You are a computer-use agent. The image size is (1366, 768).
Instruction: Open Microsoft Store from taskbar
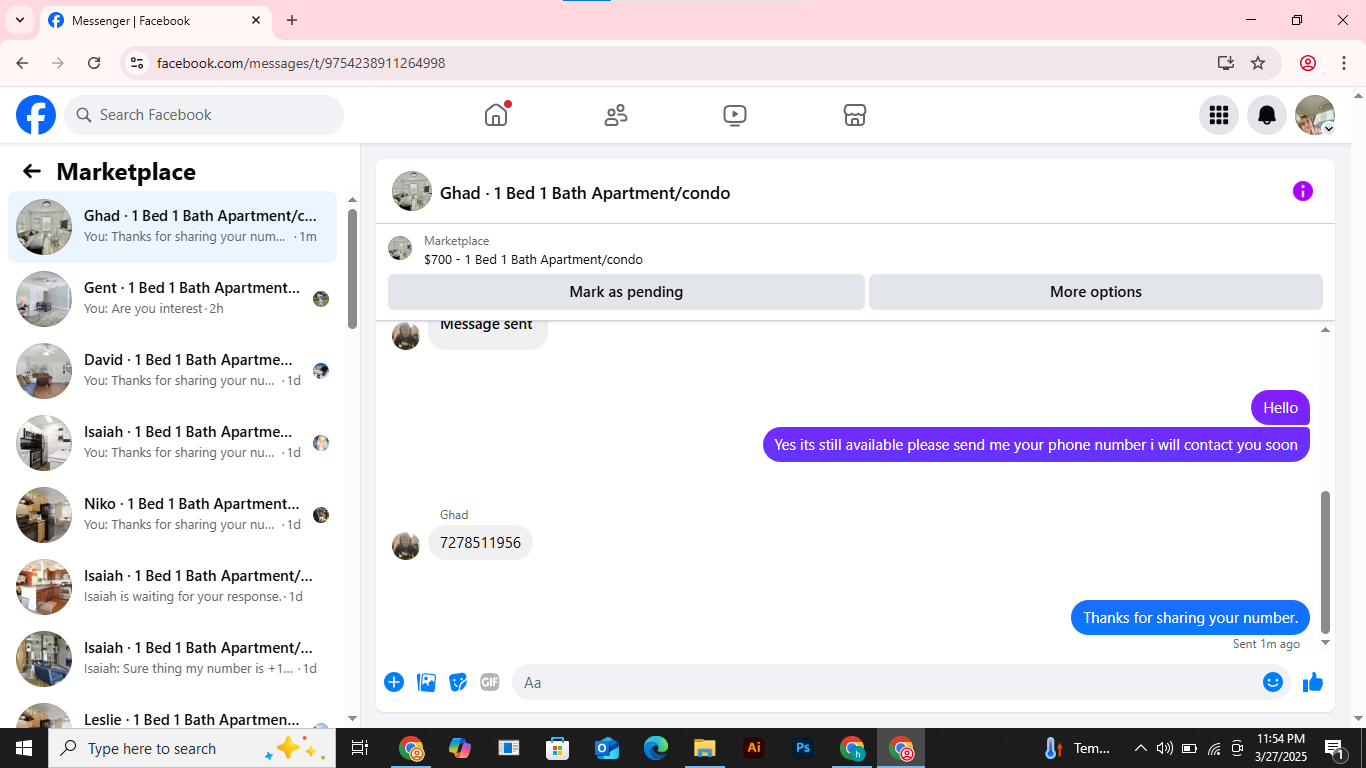(557, 748)
